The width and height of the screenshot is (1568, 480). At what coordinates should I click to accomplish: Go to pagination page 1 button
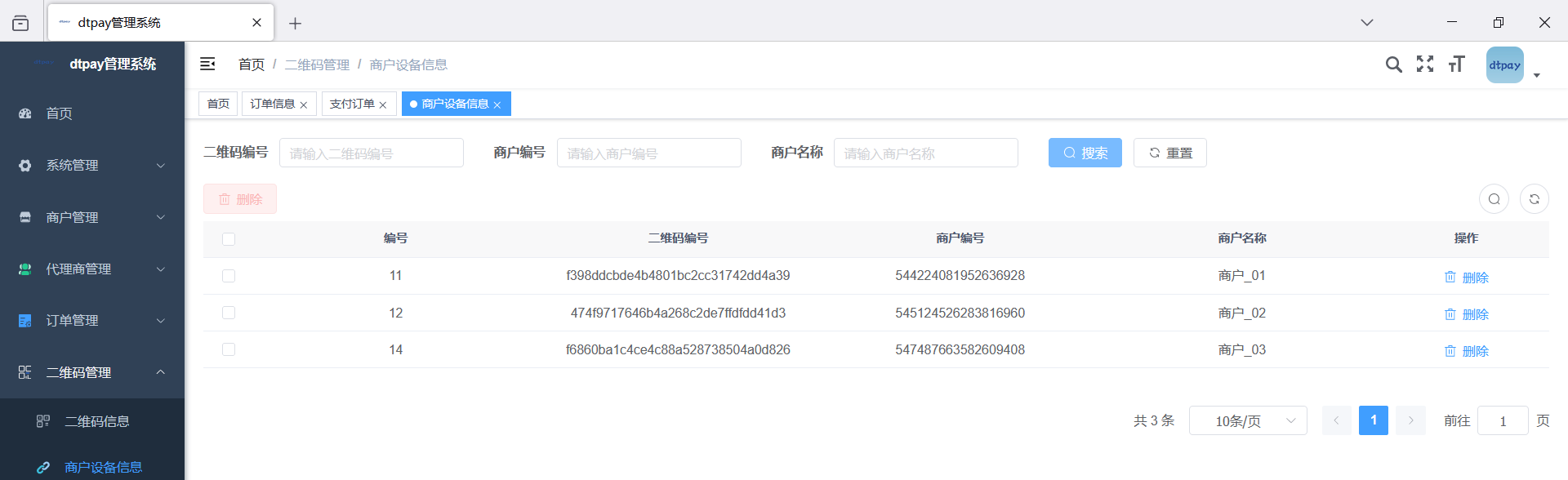pos(1374,420)
